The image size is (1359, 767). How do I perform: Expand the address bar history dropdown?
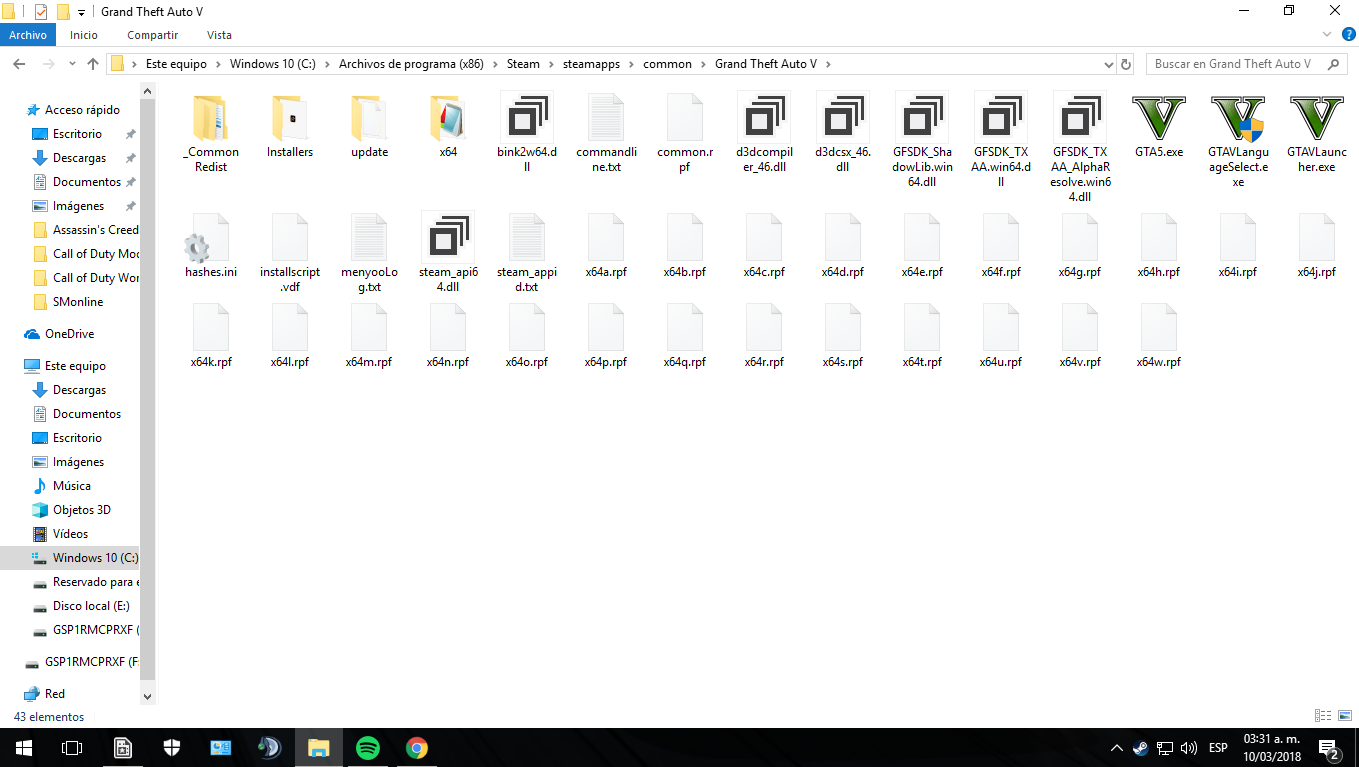tap(1107, 64)
